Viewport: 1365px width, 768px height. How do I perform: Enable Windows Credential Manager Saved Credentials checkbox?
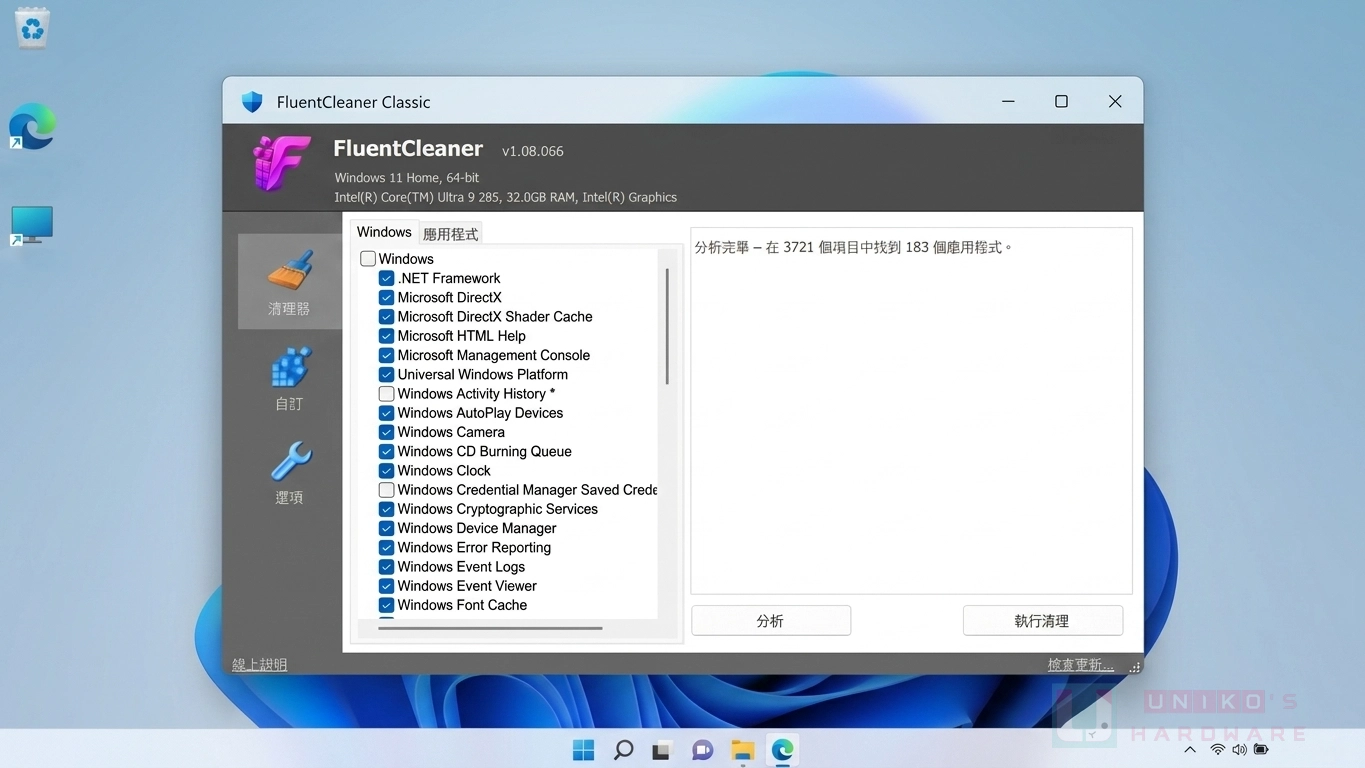point(386,490)
